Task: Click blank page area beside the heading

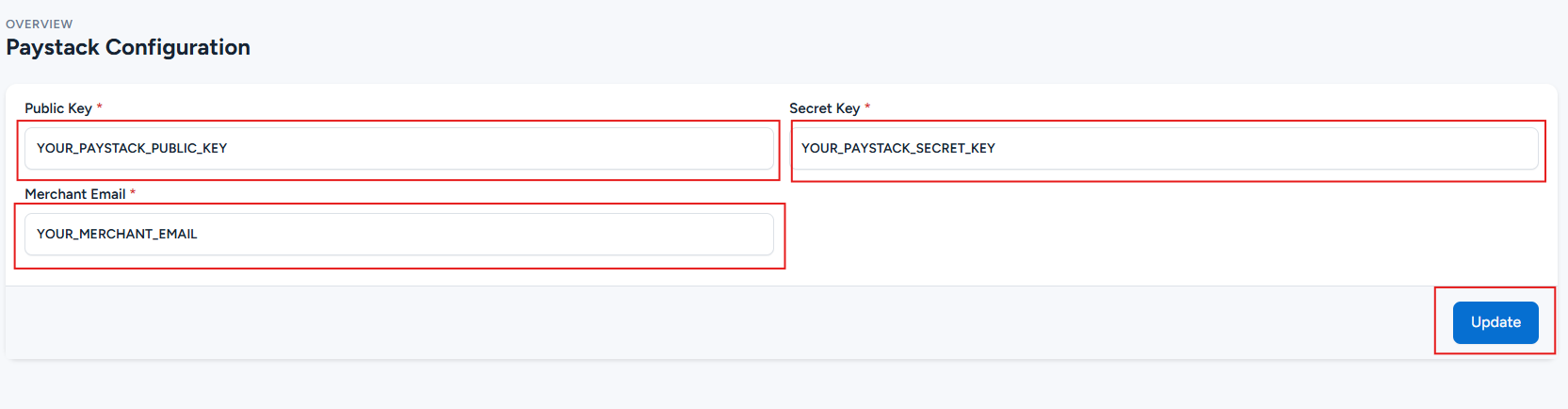Action: (848, 42)
